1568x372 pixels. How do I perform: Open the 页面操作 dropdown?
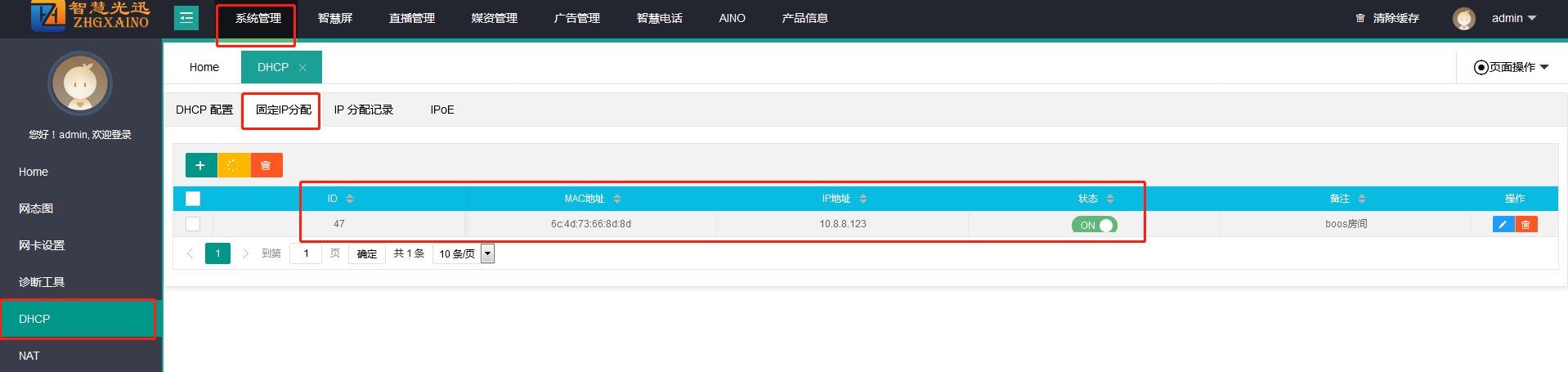1511,67
